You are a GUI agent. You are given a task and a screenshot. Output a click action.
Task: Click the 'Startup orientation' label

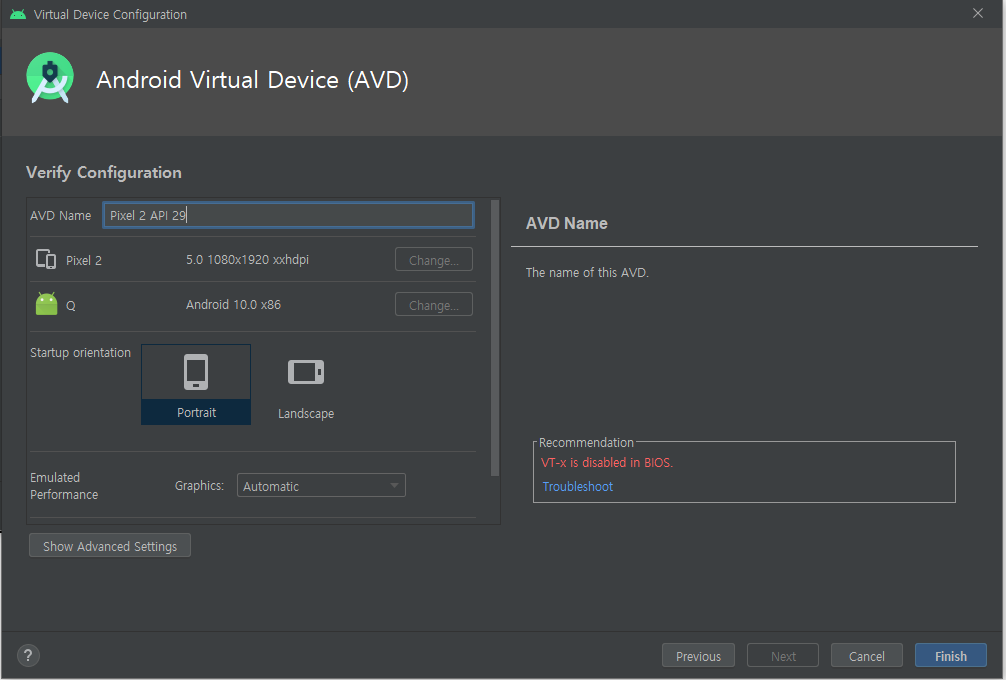click(x=80, y=353)
